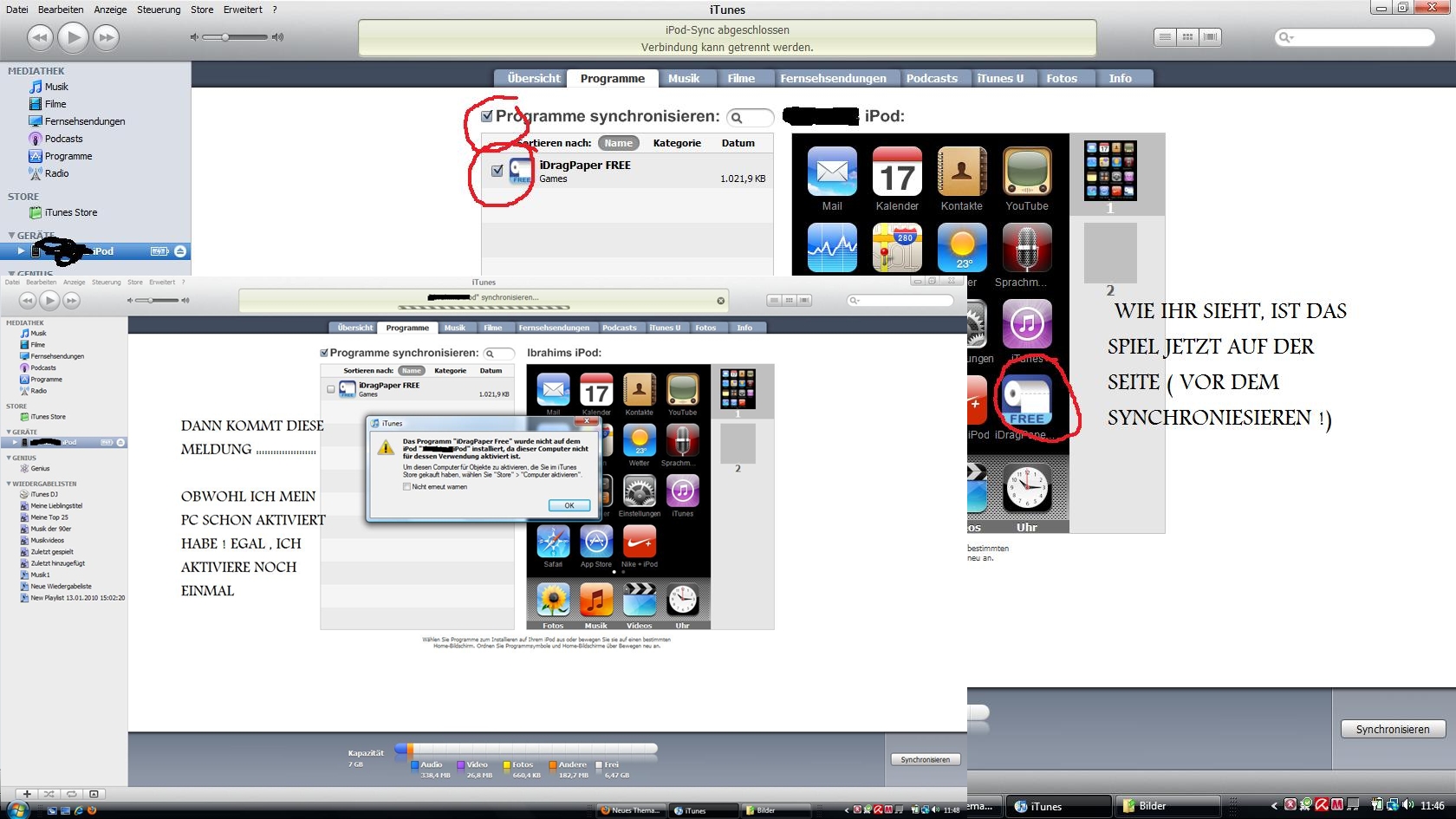
Task: Collapse GERÄTE section in smaller window sidebar
Action: [9, 432]
